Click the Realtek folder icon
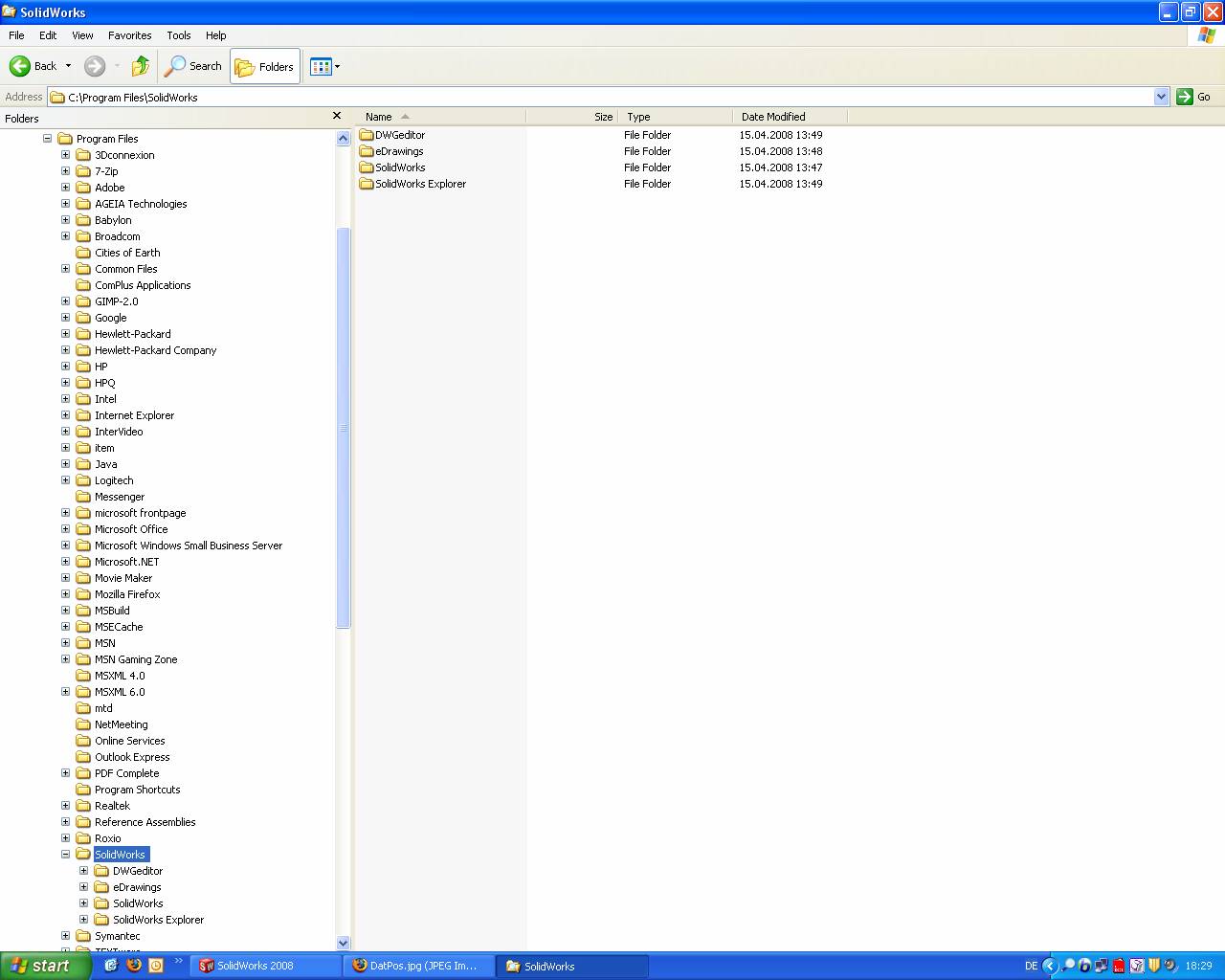Viewport: 1225px width, 980px height. [83, 806]
